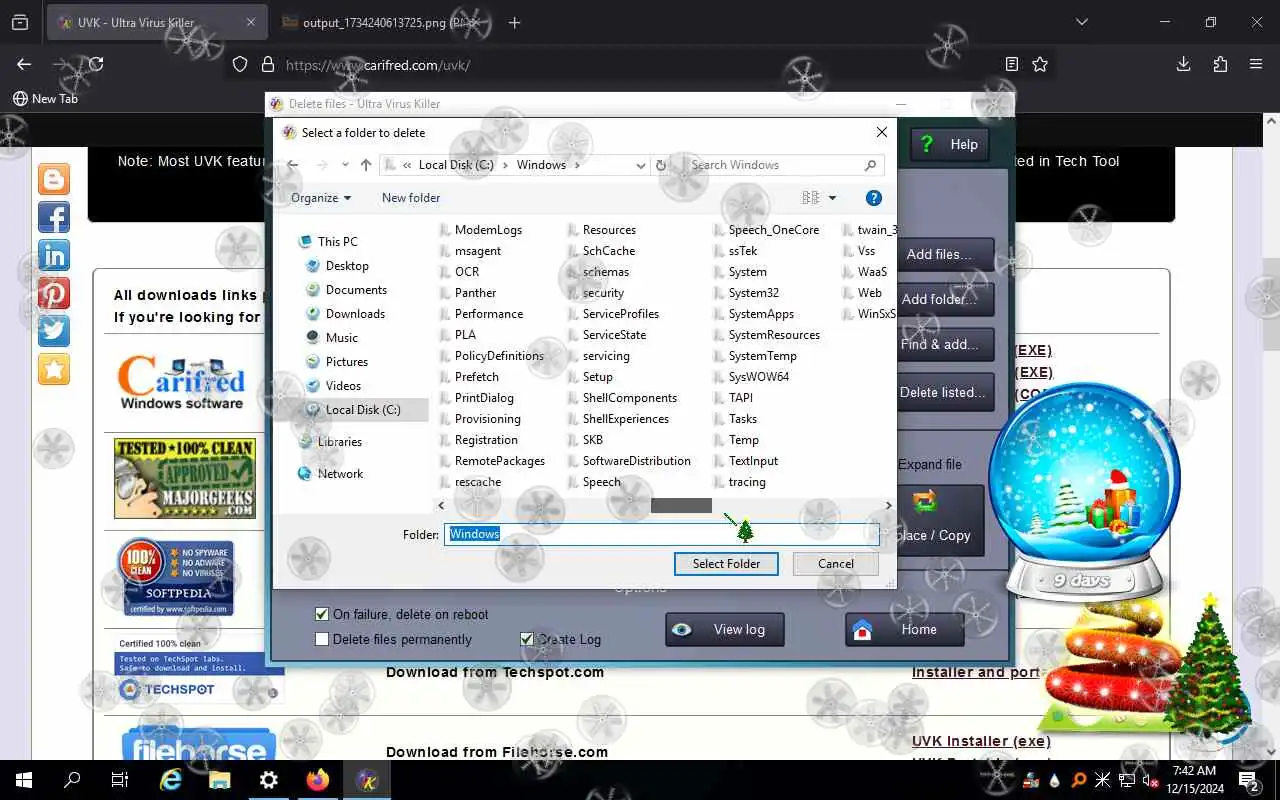Click the Help button in UVK window
The image size is (1280, 800).
tap(950, 144)
